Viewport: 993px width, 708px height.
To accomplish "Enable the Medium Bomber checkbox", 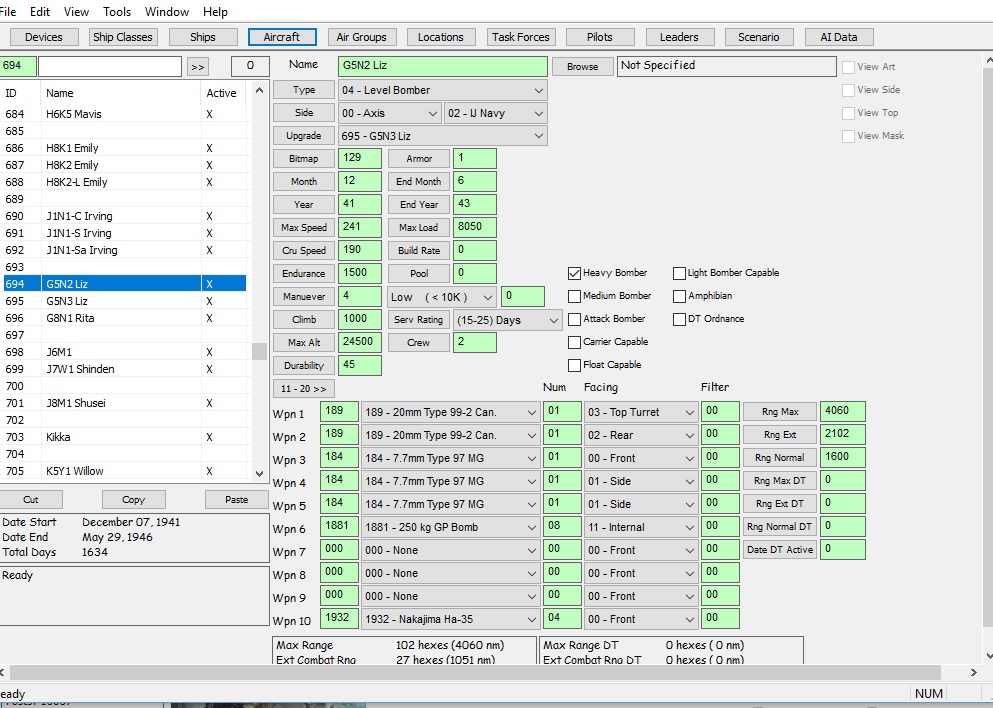I will pyautogui.click(x=574, y=296).
